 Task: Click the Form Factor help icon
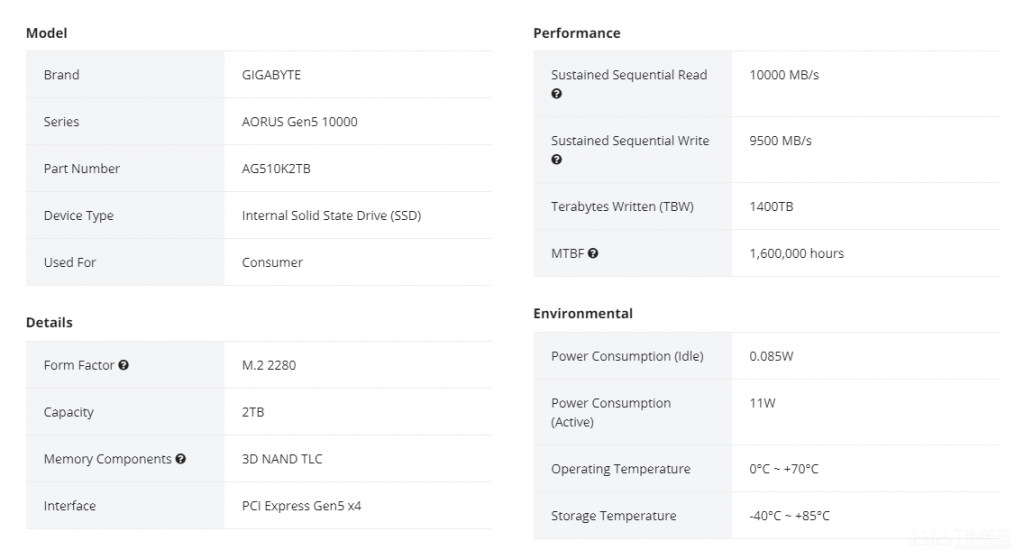[x=124, y=366]
